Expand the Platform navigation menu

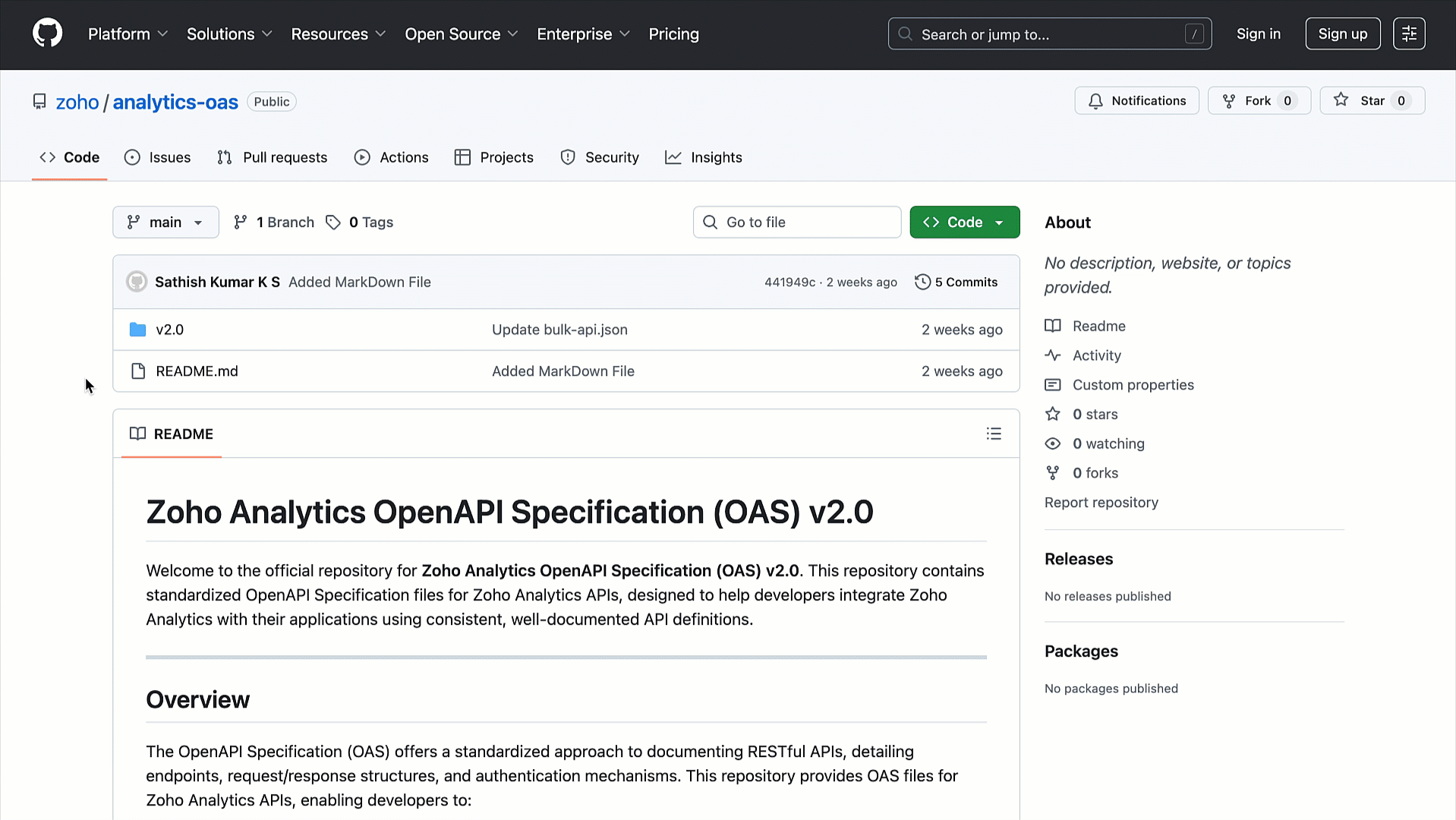(128, 34)
